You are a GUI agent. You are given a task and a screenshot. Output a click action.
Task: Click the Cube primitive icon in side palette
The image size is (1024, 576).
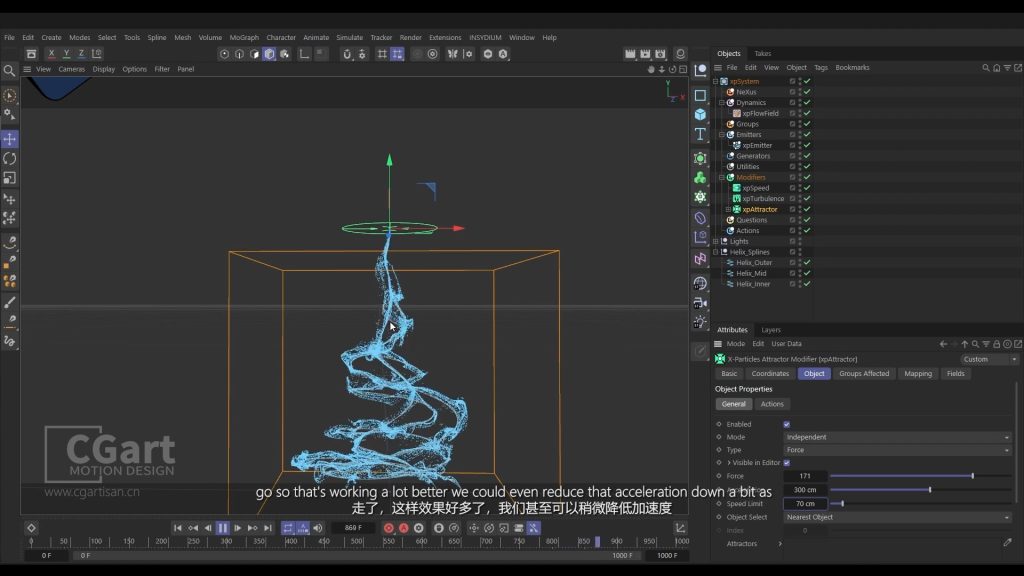pos(700,114)
